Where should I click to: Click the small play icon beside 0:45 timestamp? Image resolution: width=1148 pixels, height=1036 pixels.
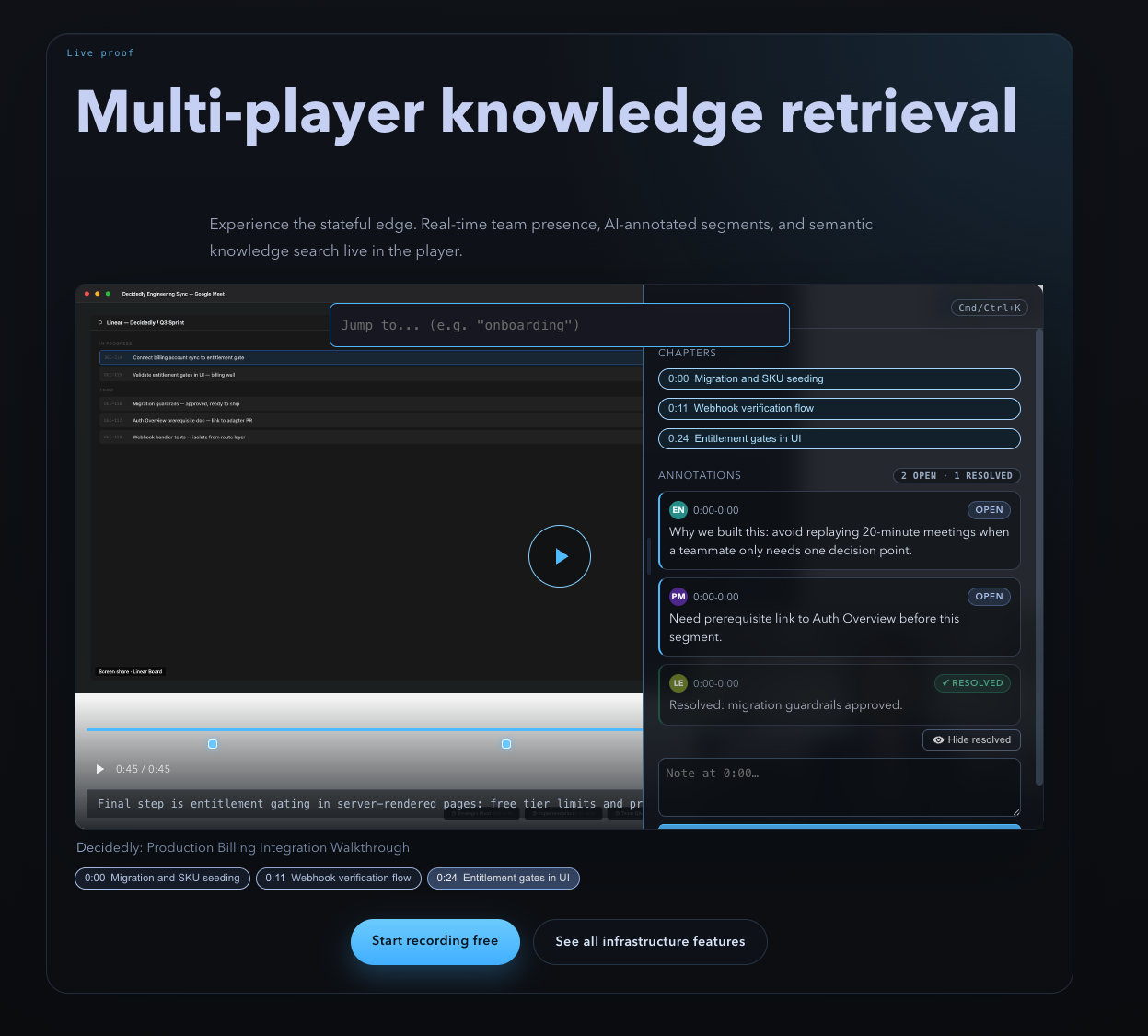[100, 769]
